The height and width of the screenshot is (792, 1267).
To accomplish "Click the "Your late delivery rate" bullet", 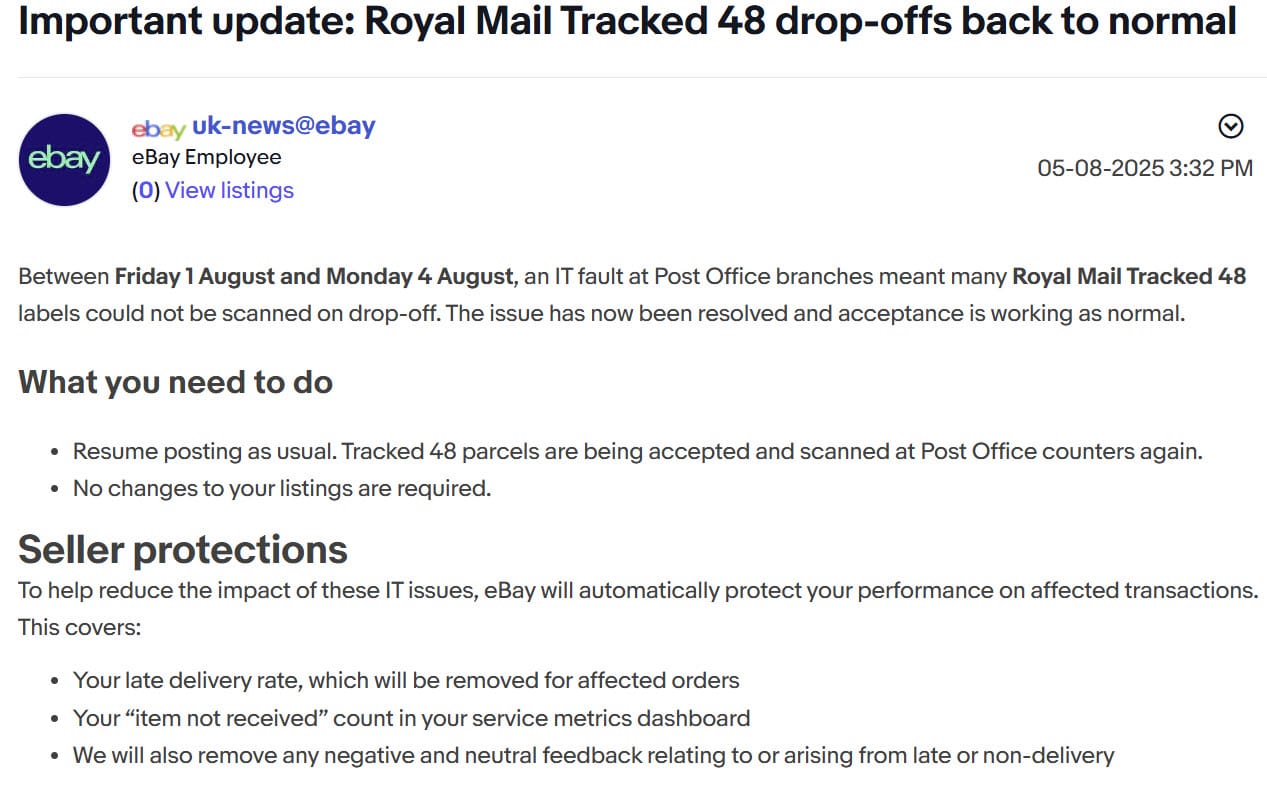I will [x=405, y=681].
